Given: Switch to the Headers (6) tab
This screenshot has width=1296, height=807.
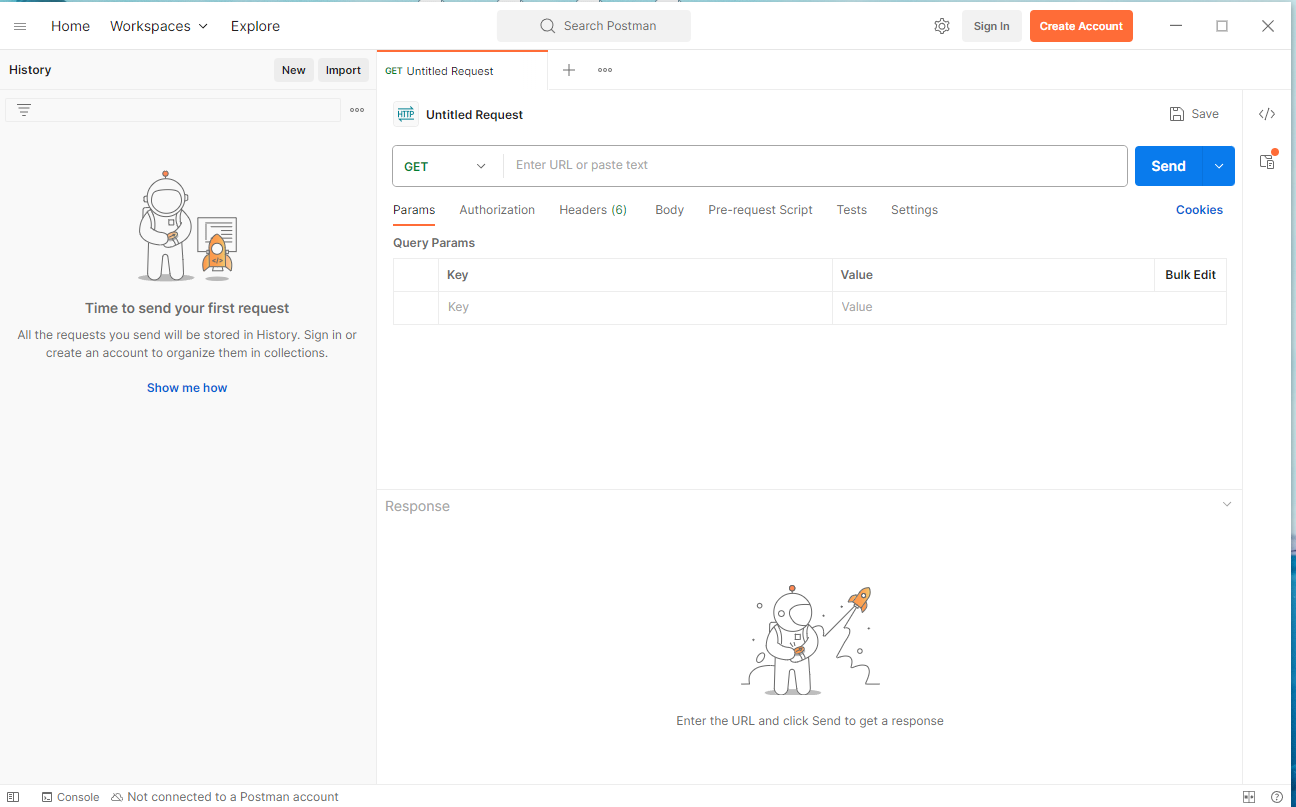Looking at the screenshot, I should [x=593, y=210].
